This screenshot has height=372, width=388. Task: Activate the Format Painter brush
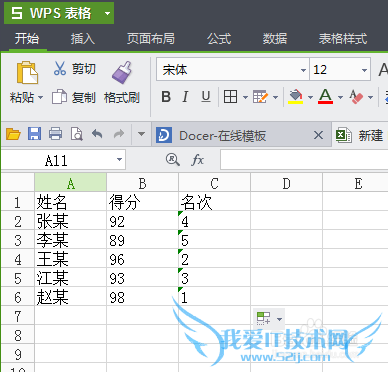click(x=122, y=72)
